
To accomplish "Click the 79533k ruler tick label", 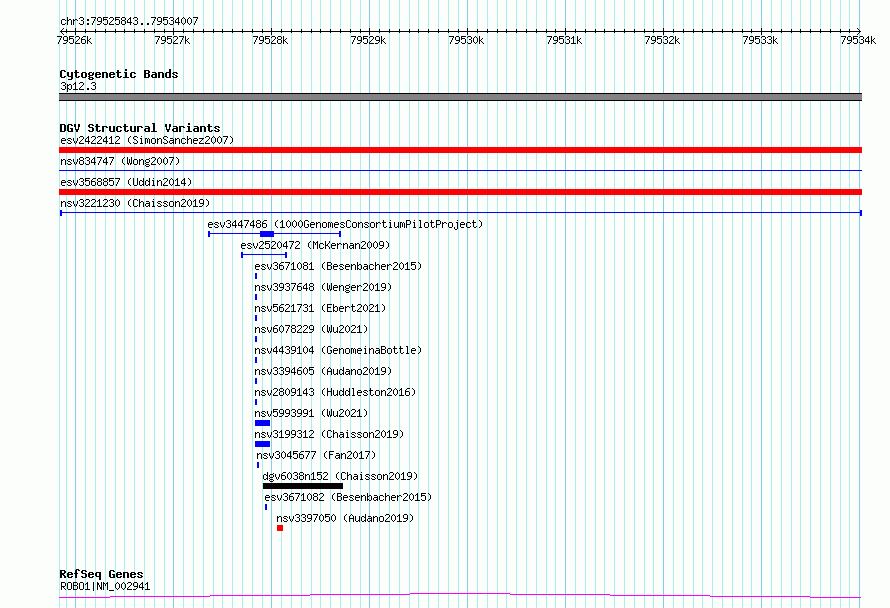I will 760,40.
